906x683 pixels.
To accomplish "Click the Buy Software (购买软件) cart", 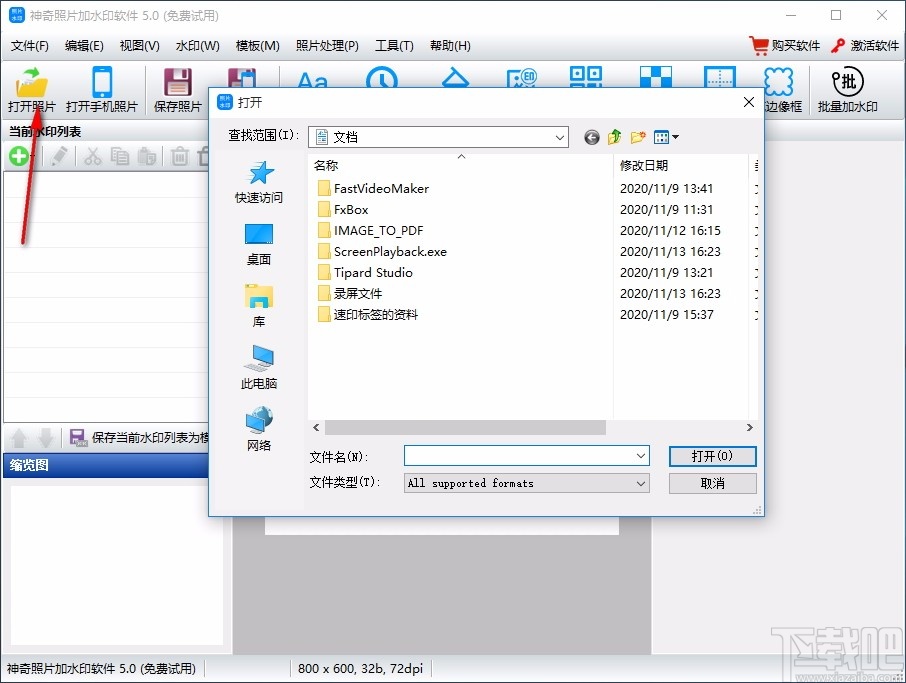I will [784, 46].
